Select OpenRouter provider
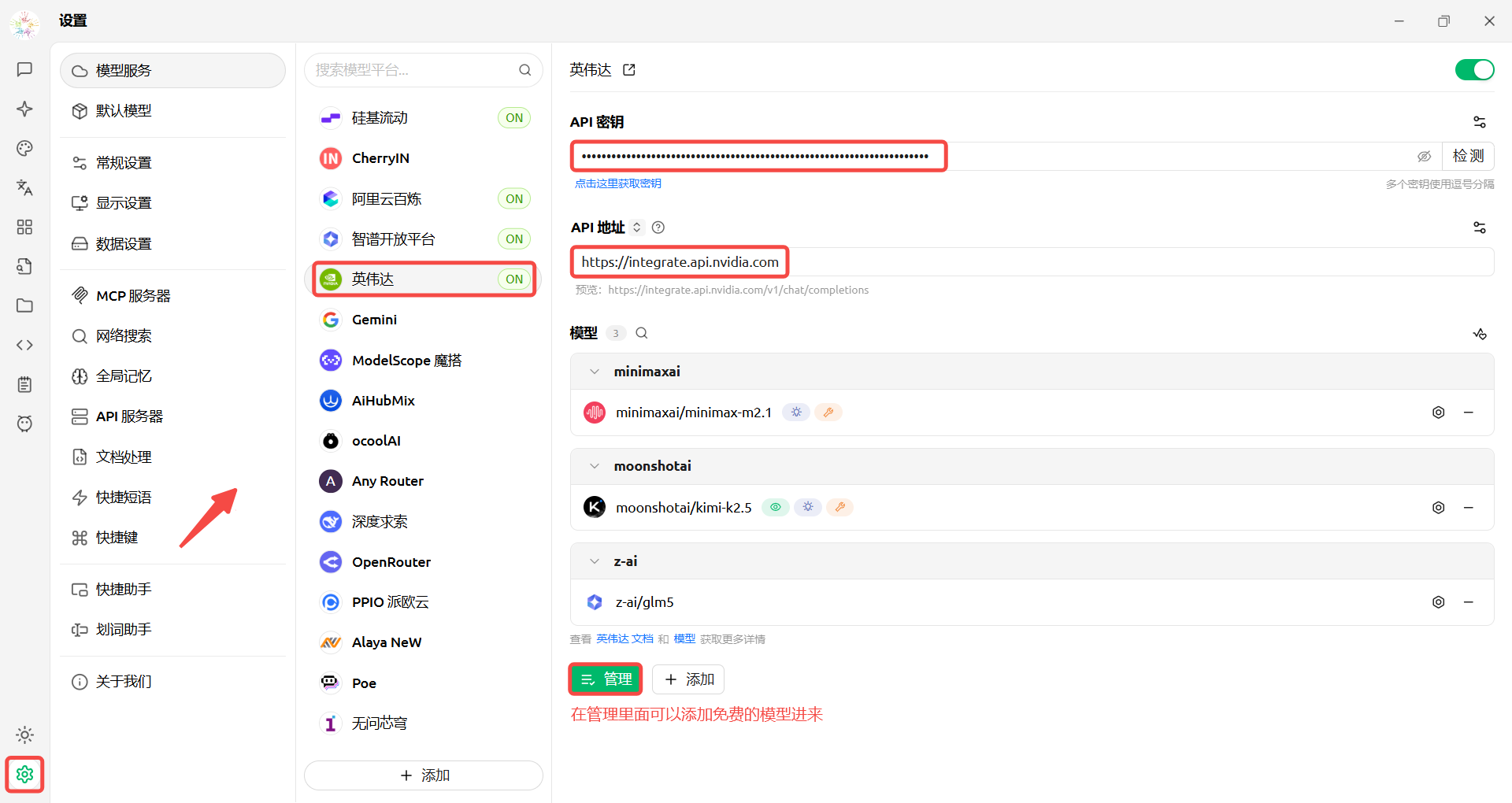This screenshot has width=1512, height=803. (x=424, y=562)
